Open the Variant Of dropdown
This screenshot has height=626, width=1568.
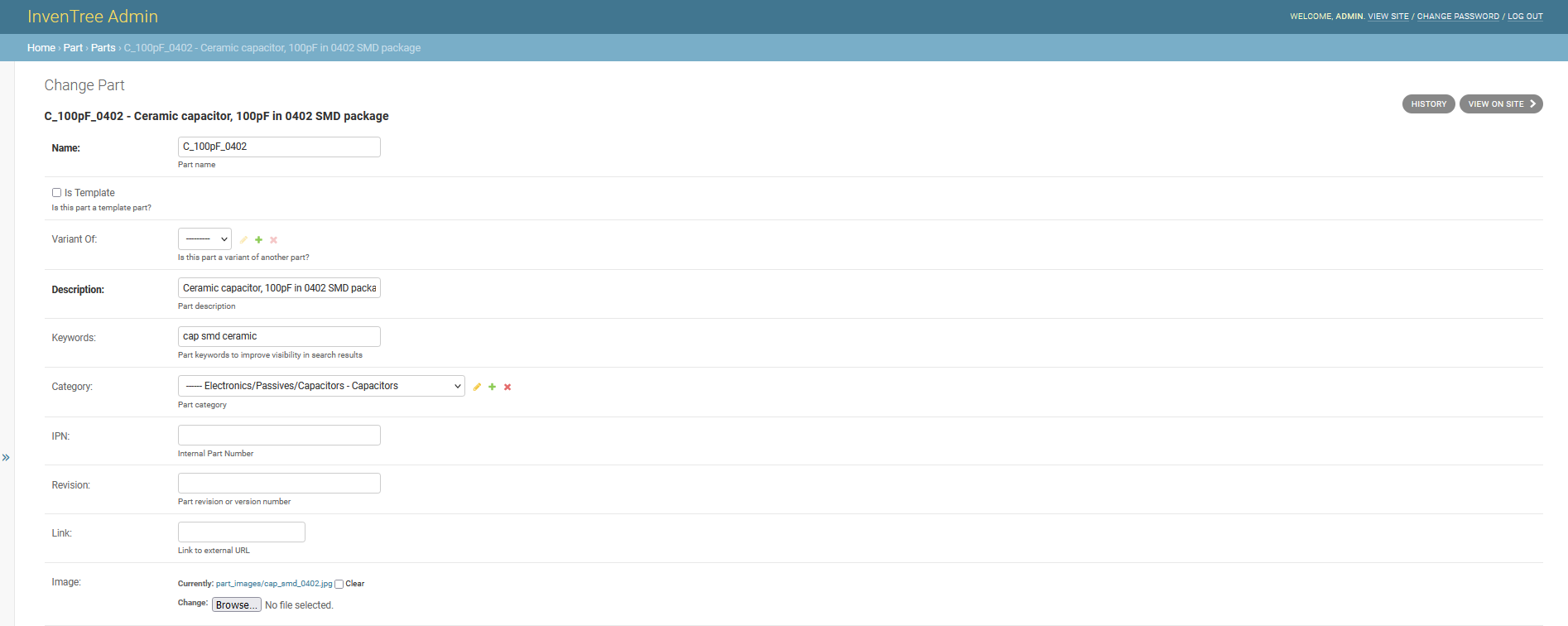204,239
